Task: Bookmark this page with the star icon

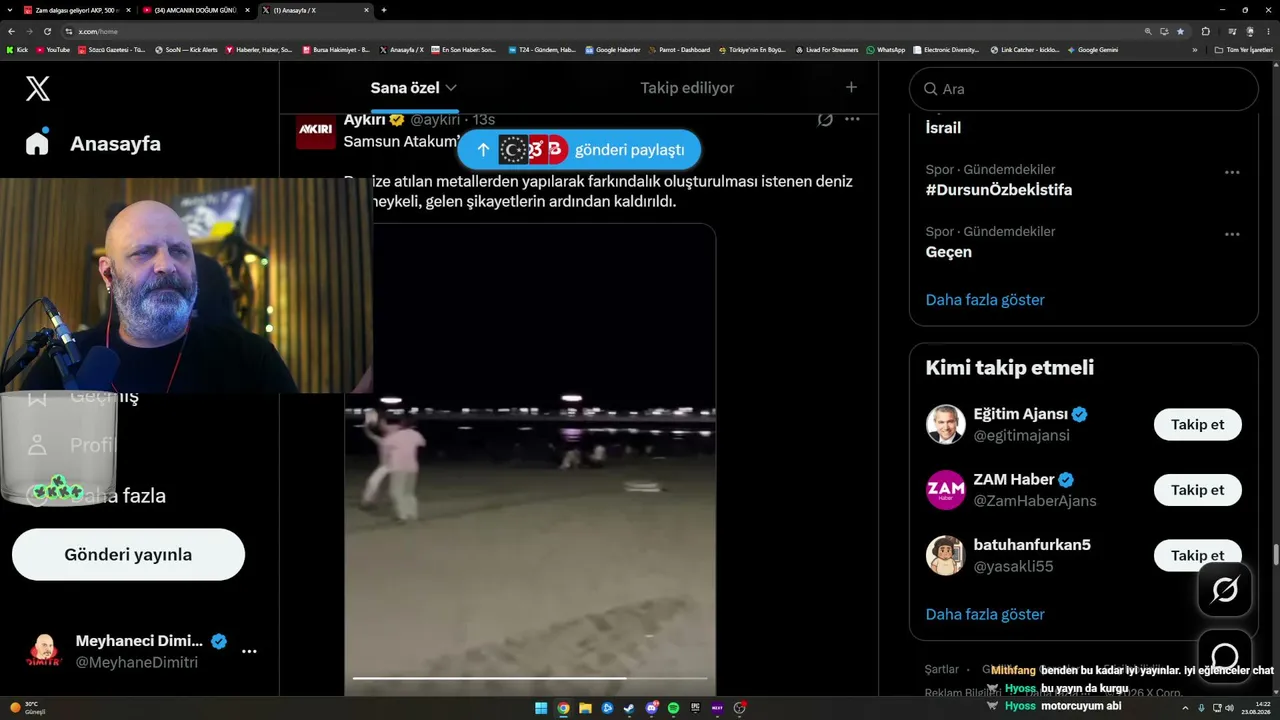Action: coord(1180,31)
